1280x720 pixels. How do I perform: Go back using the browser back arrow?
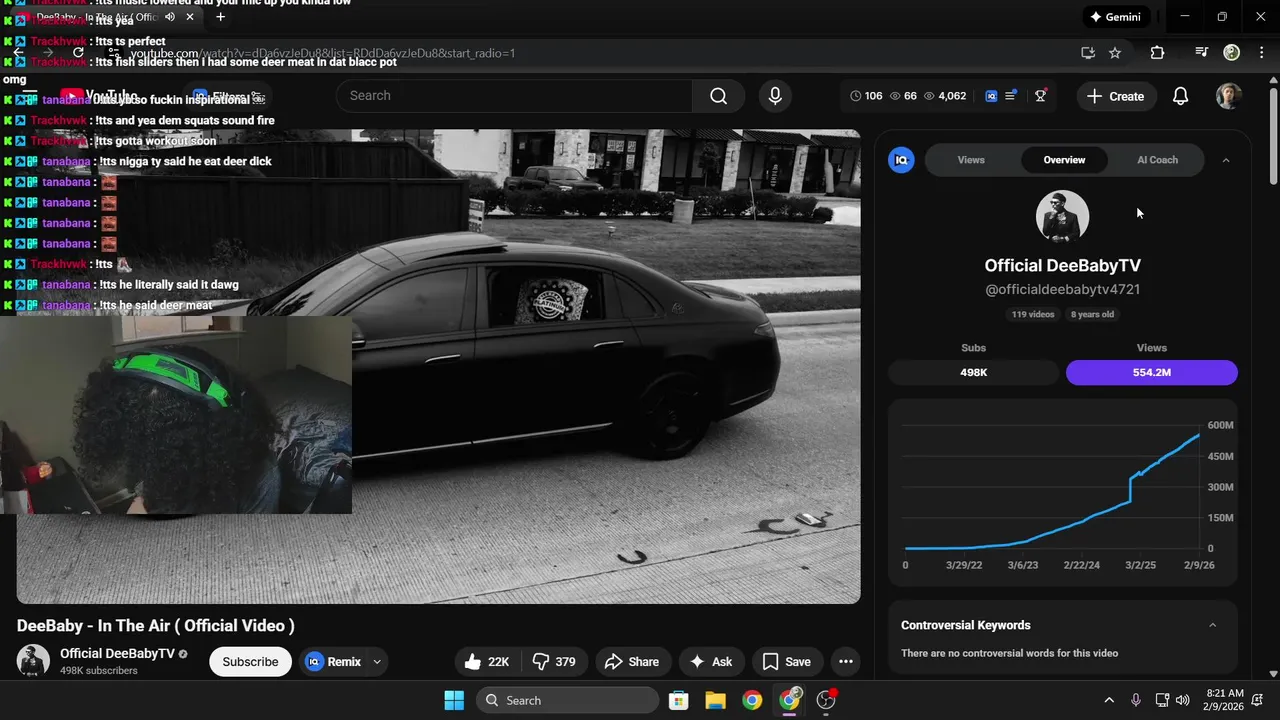18,53
